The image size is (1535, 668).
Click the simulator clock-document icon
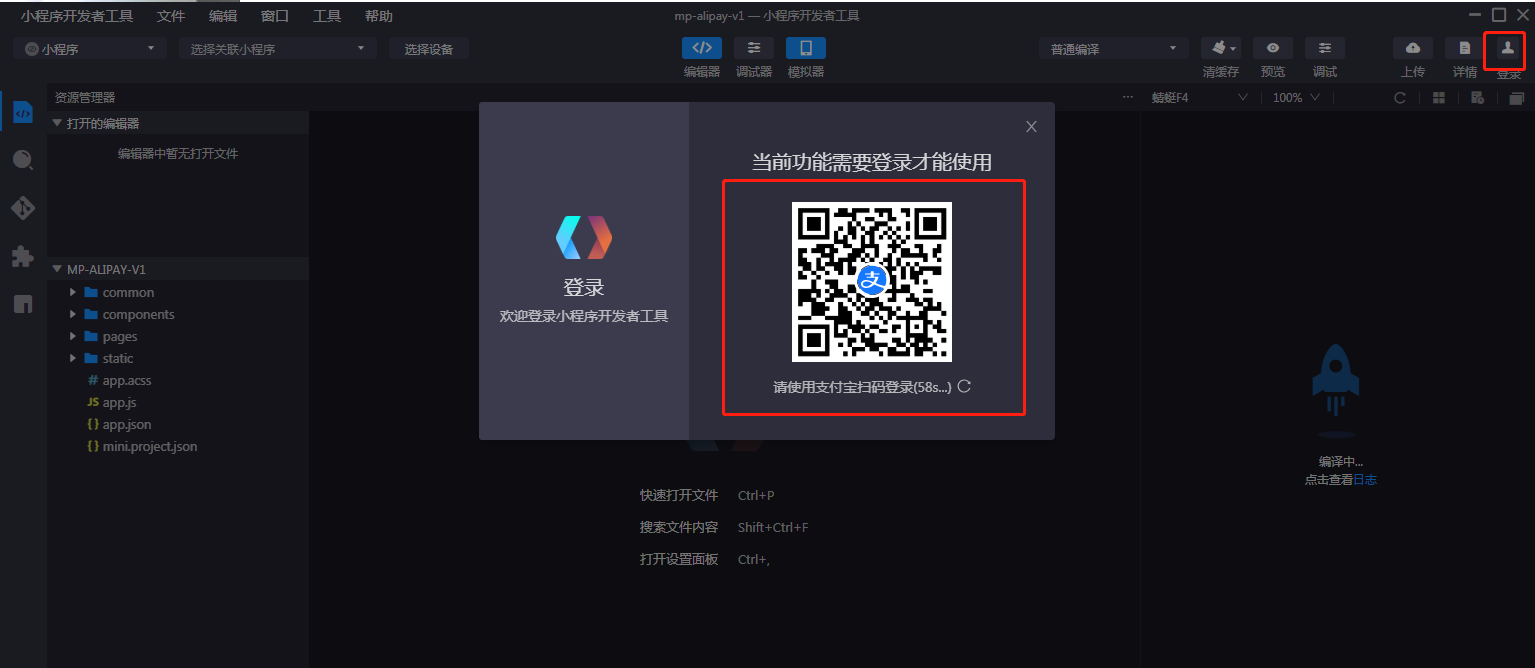click(1477, 98)
